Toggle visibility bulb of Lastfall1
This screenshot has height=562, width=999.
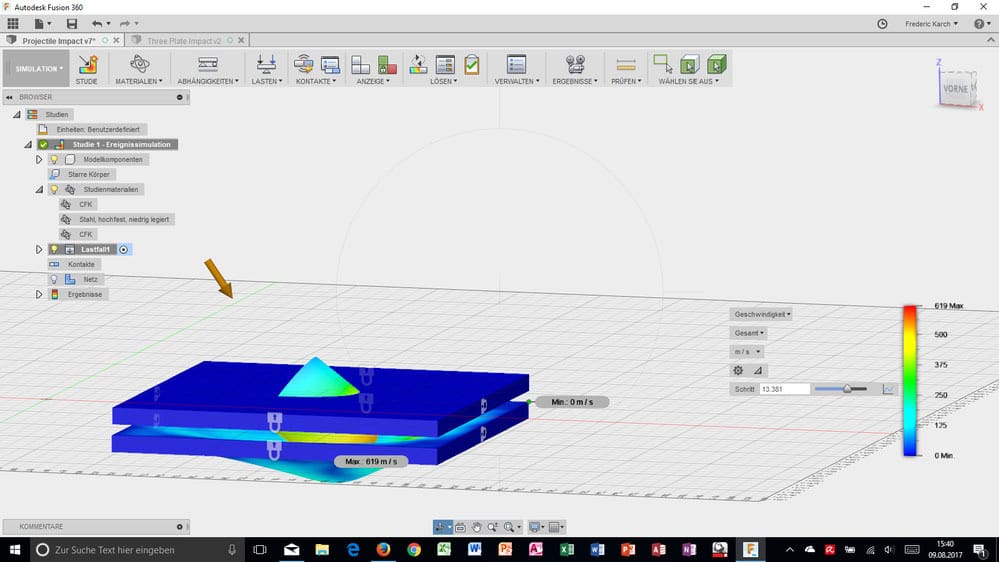pyautogui.click(x=54, y=249)
